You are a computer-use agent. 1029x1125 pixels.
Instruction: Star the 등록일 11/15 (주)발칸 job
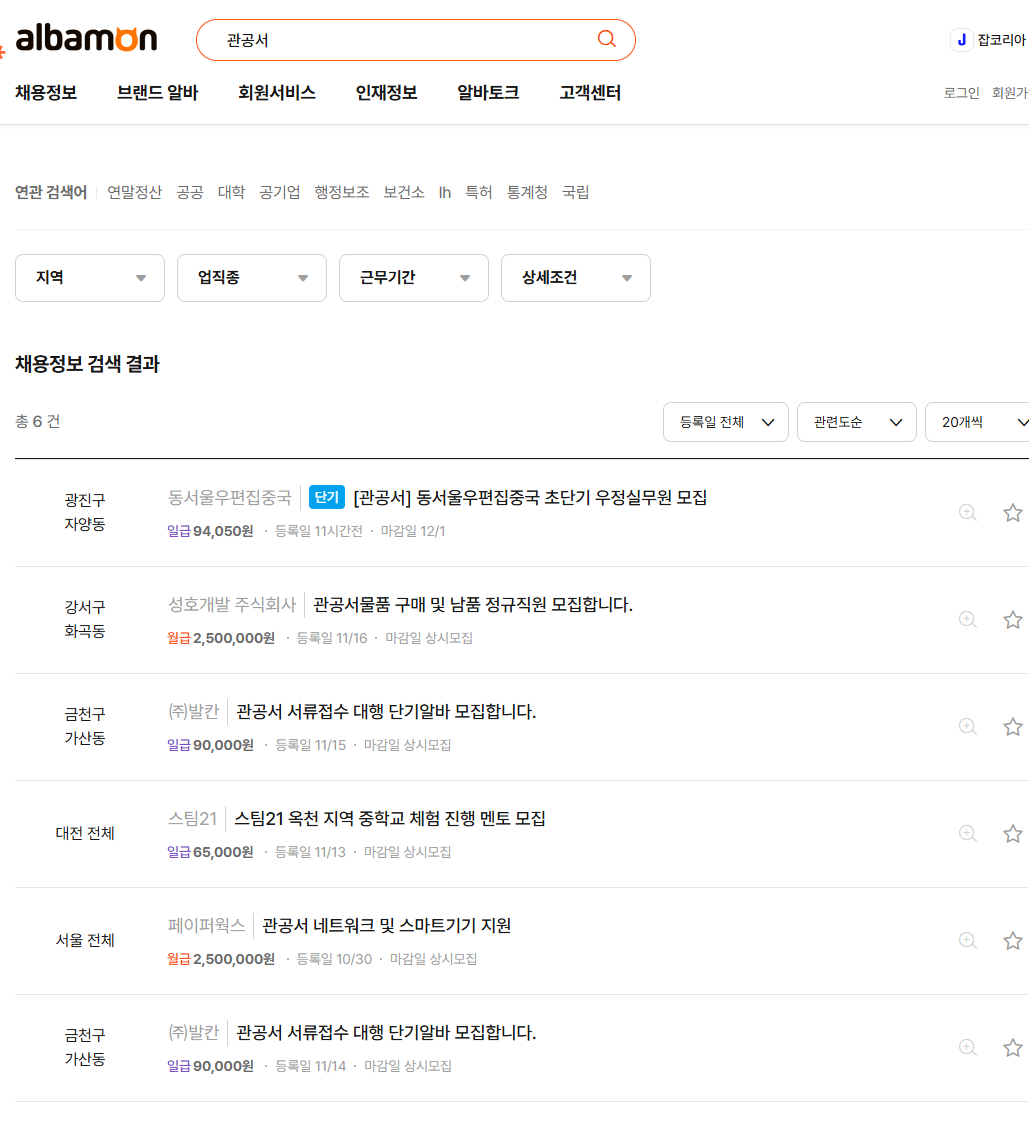coord(1012,726)
